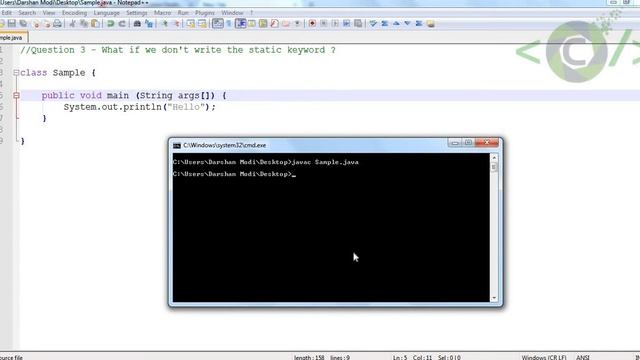Click the ANSI encoding status entry
640x360 pixels.
(583, 357)
